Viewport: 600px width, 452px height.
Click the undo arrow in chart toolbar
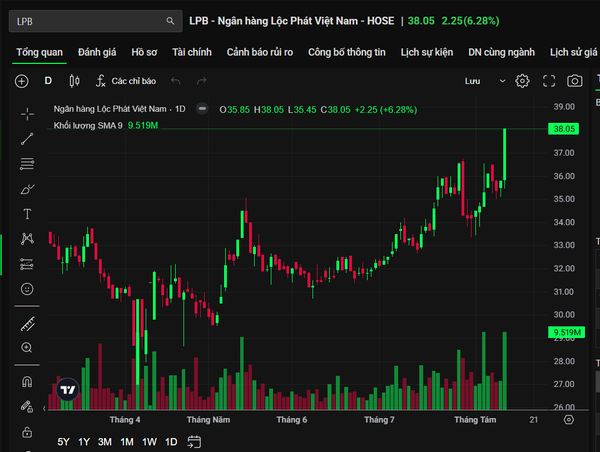click(176, 81)
